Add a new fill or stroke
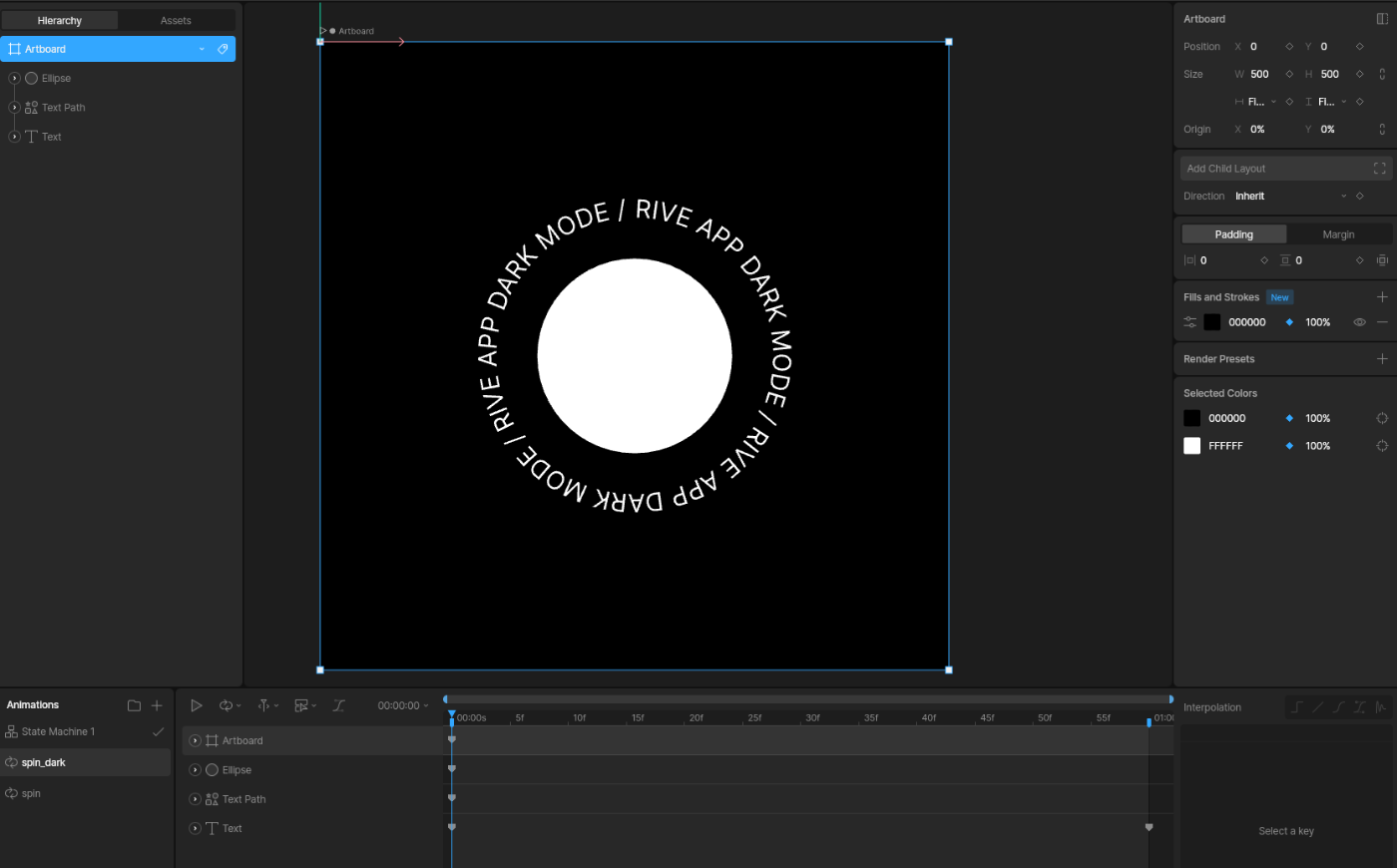 pyautogui.click(x=1382, y=297)
